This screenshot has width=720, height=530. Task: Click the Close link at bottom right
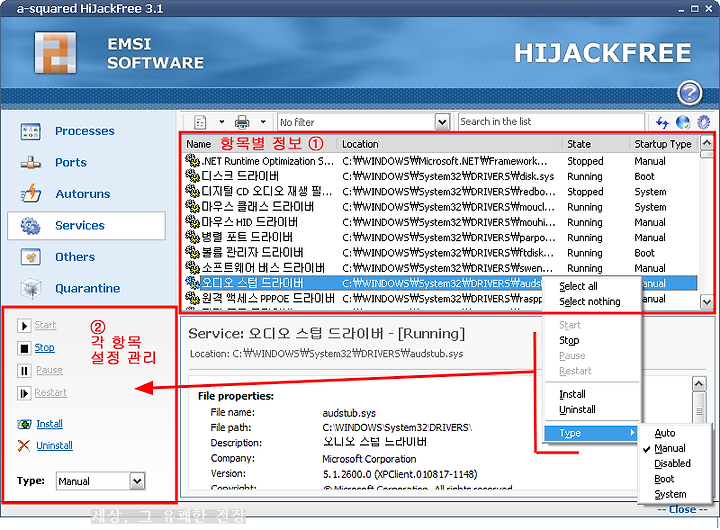coord(682,509)
